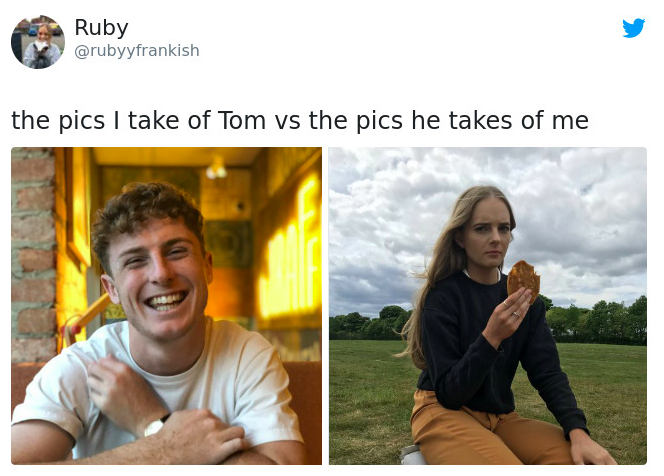The image size is (664, 476).
Task: Visit the @rubyyfrankish handle
Action: tap(137, 50)
